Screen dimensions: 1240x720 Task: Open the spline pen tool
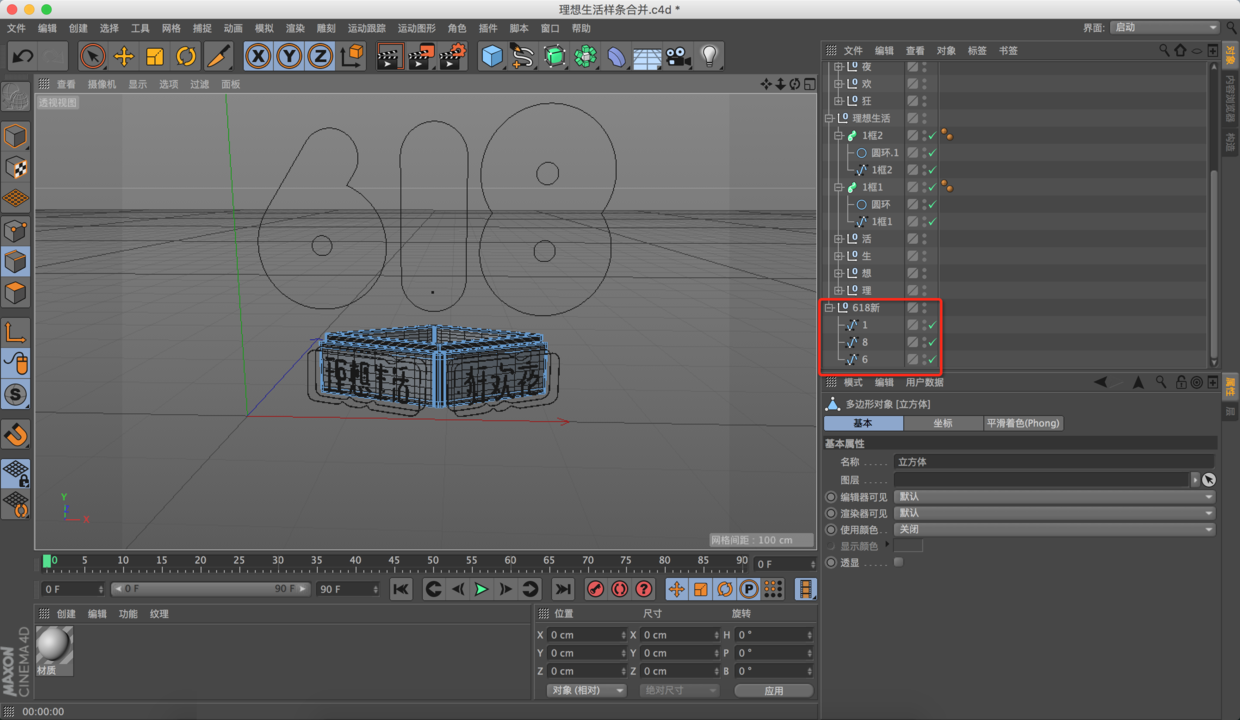pyautogui.click(x=522, y=56)
